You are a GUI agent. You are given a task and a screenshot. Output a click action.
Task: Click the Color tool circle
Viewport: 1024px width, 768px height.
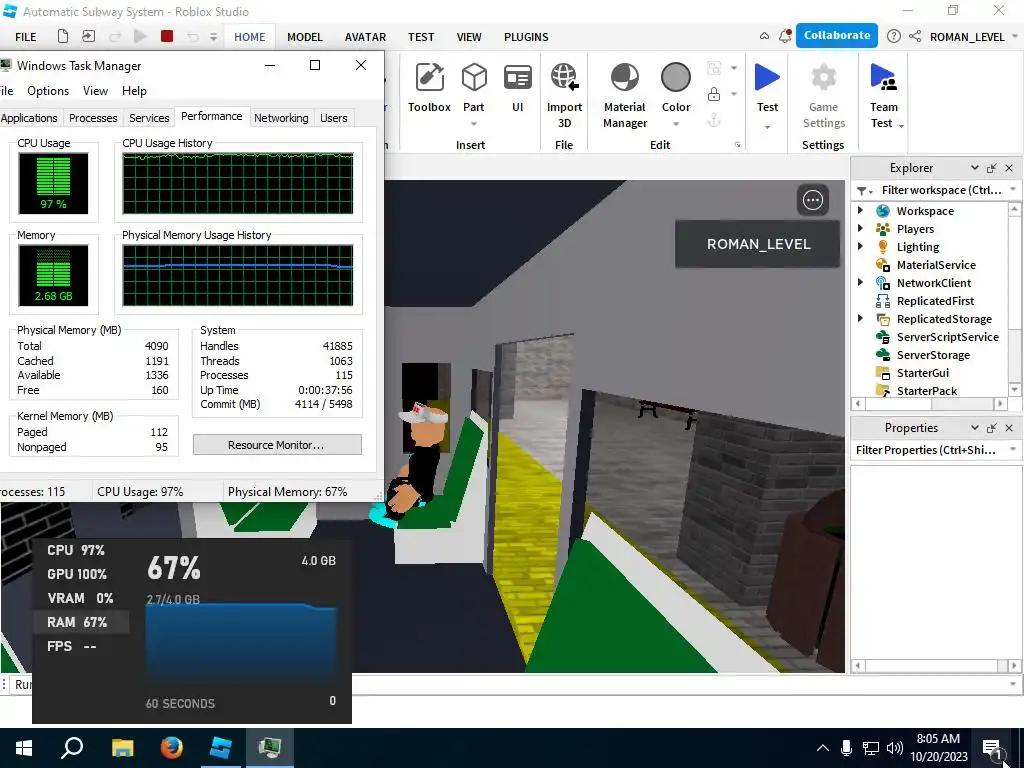pyautogui.click(x=676, y=78)
